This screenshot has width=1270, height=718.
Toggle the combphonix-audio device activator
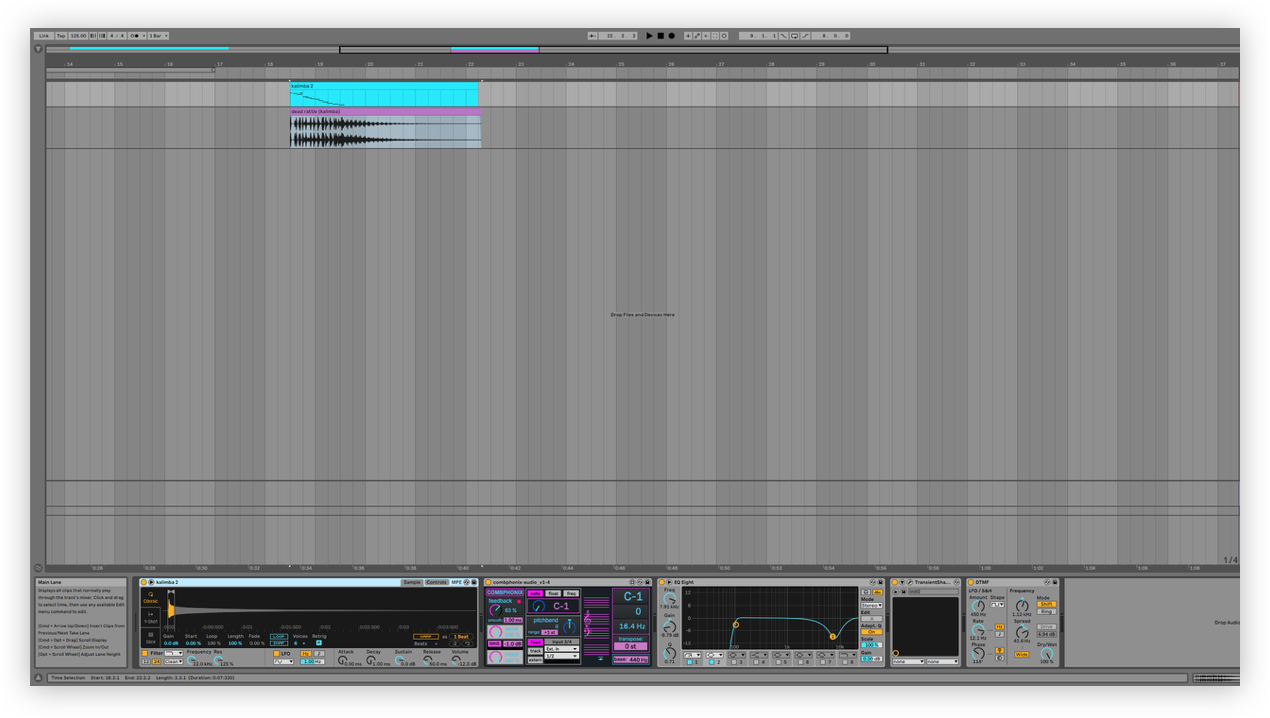tap(489, 582)
